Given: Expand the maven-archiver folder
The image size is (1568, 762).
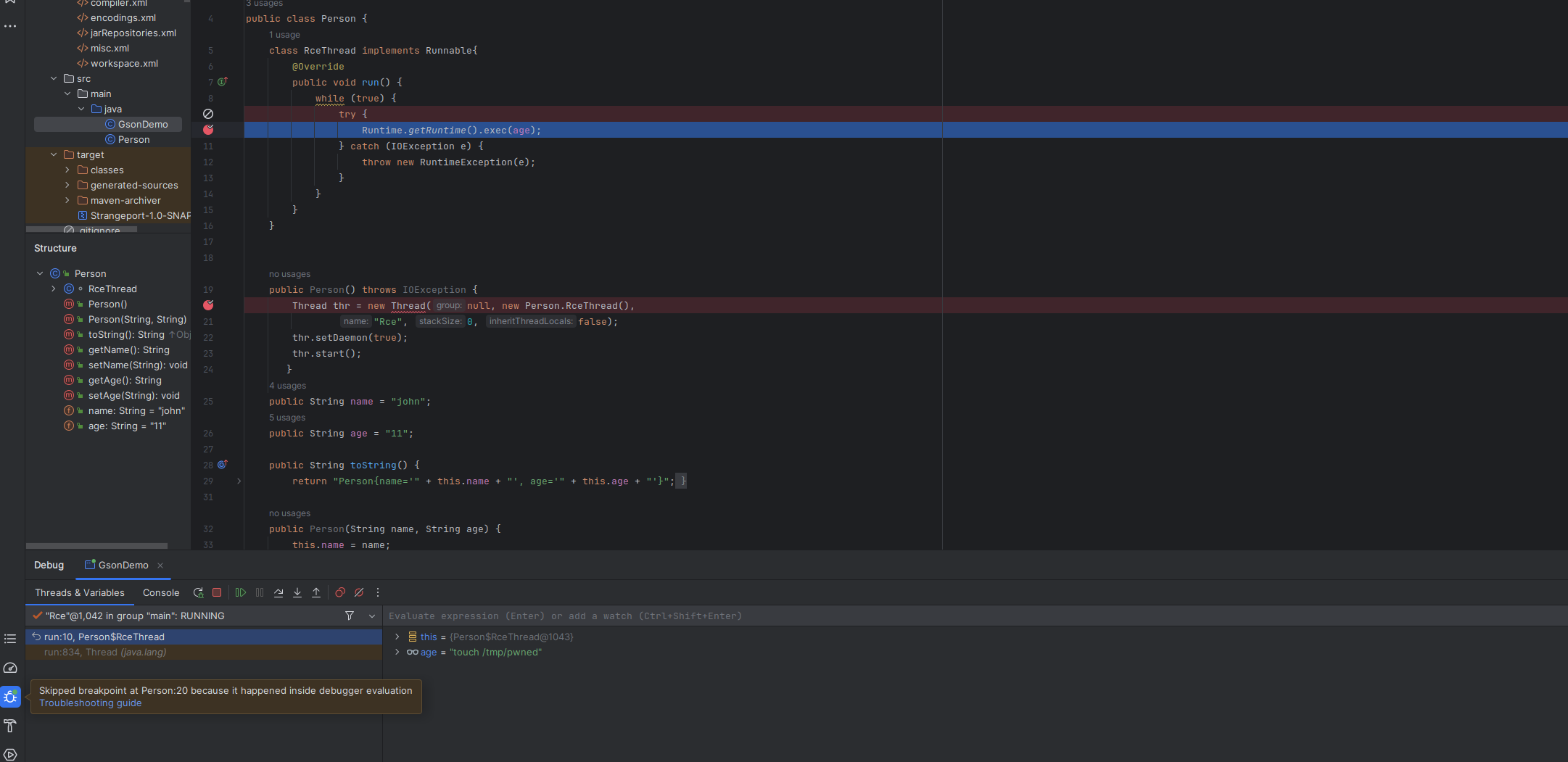Looking at the screenshot, I should coord(67,200).
